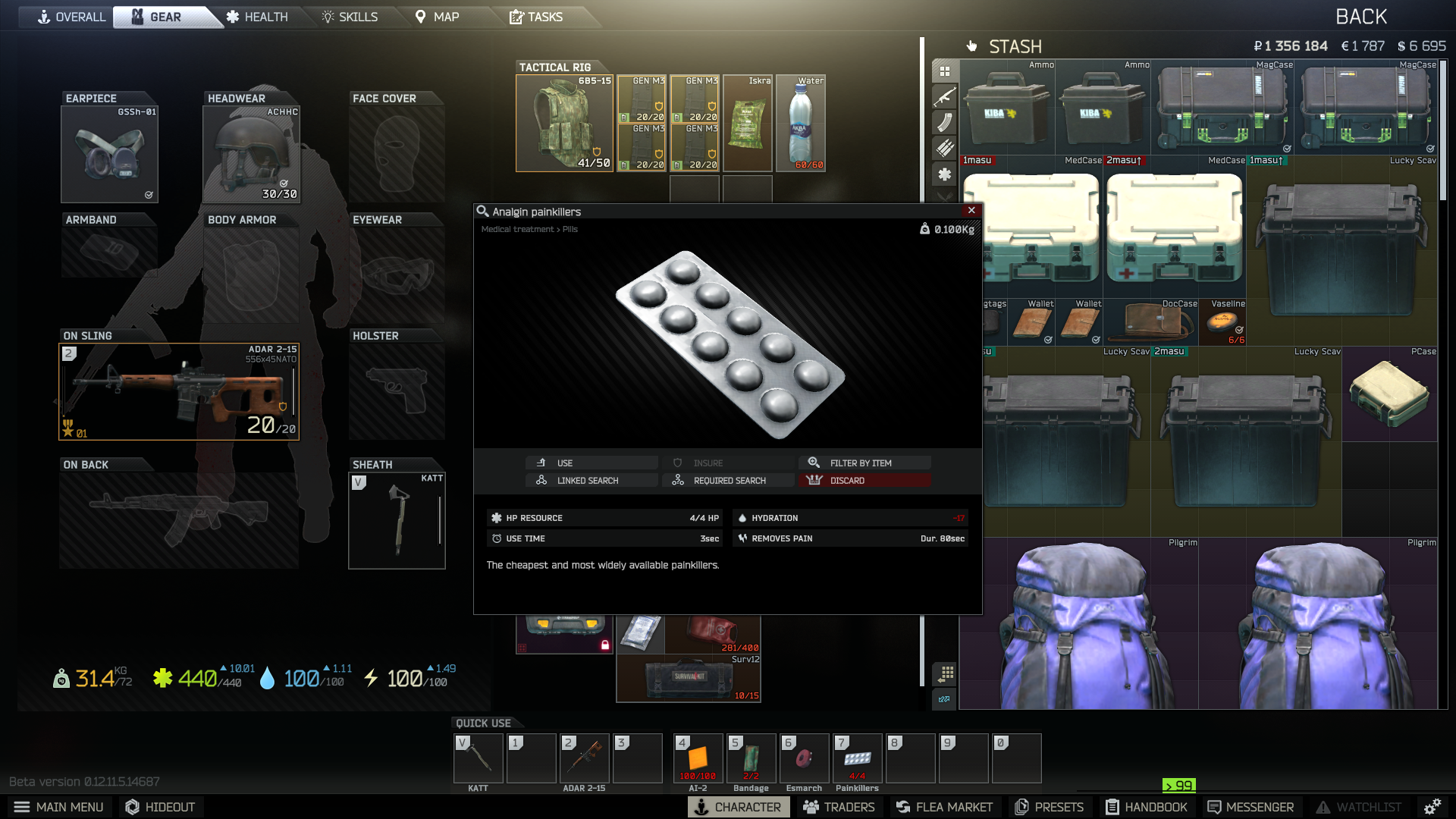This screenshot has height=819, width=1456.
Task: Select the Iskra ration in tactical rig
Action: click(x=748, y=123)
